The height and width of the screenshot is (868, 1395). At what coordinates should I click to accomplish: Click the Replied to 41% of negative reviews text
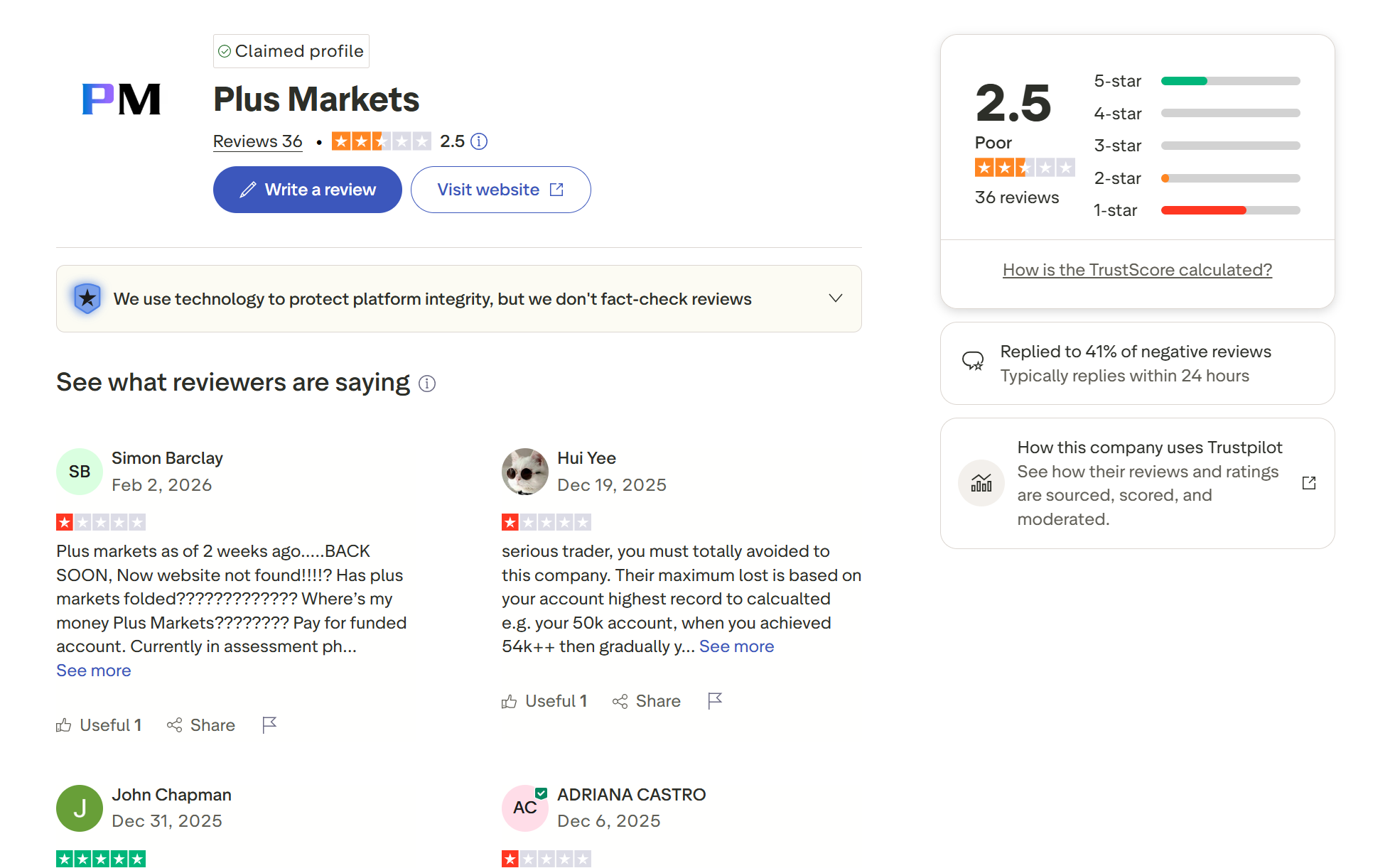[x=1136, y=352]
